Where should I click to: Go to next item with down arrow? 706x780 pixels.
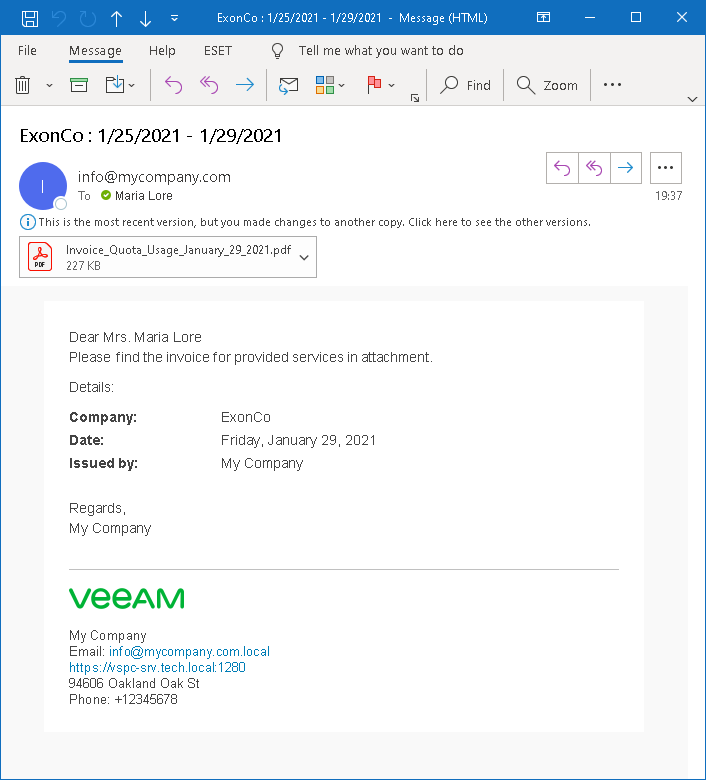(x=145, y=18)
